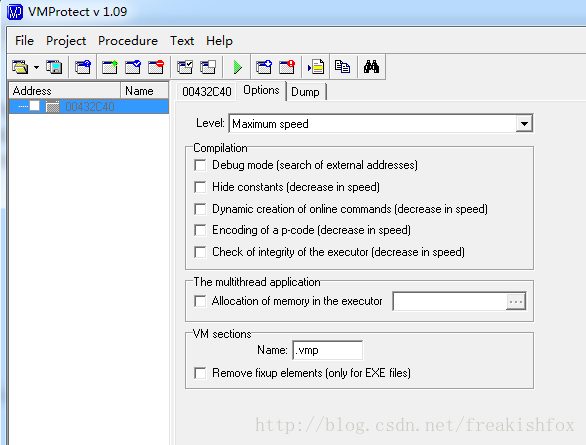Open the Level dropdown arrow
The image size is (586, 445).
(524, 124)
